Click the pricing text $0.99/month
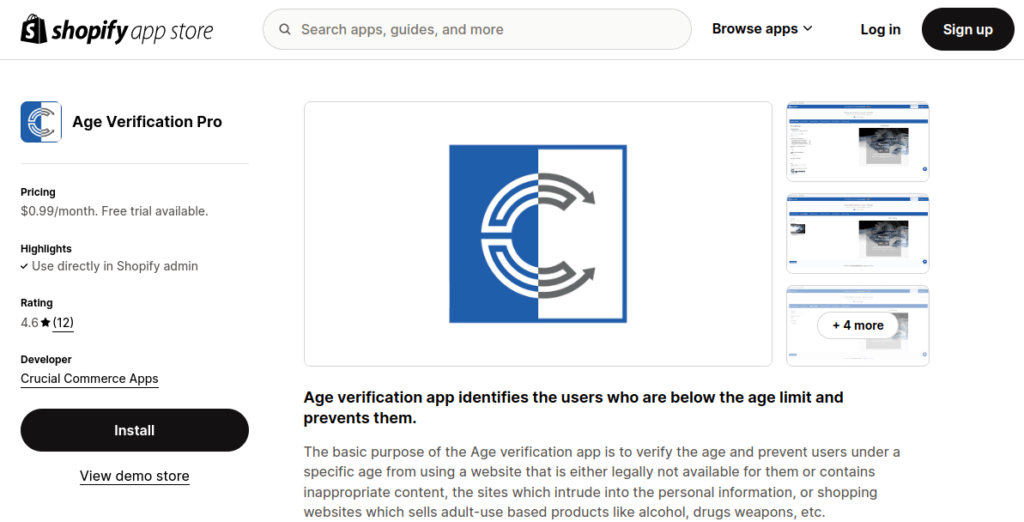The width and height of the screenshot is (1024, 522). (x=114, y=211)
